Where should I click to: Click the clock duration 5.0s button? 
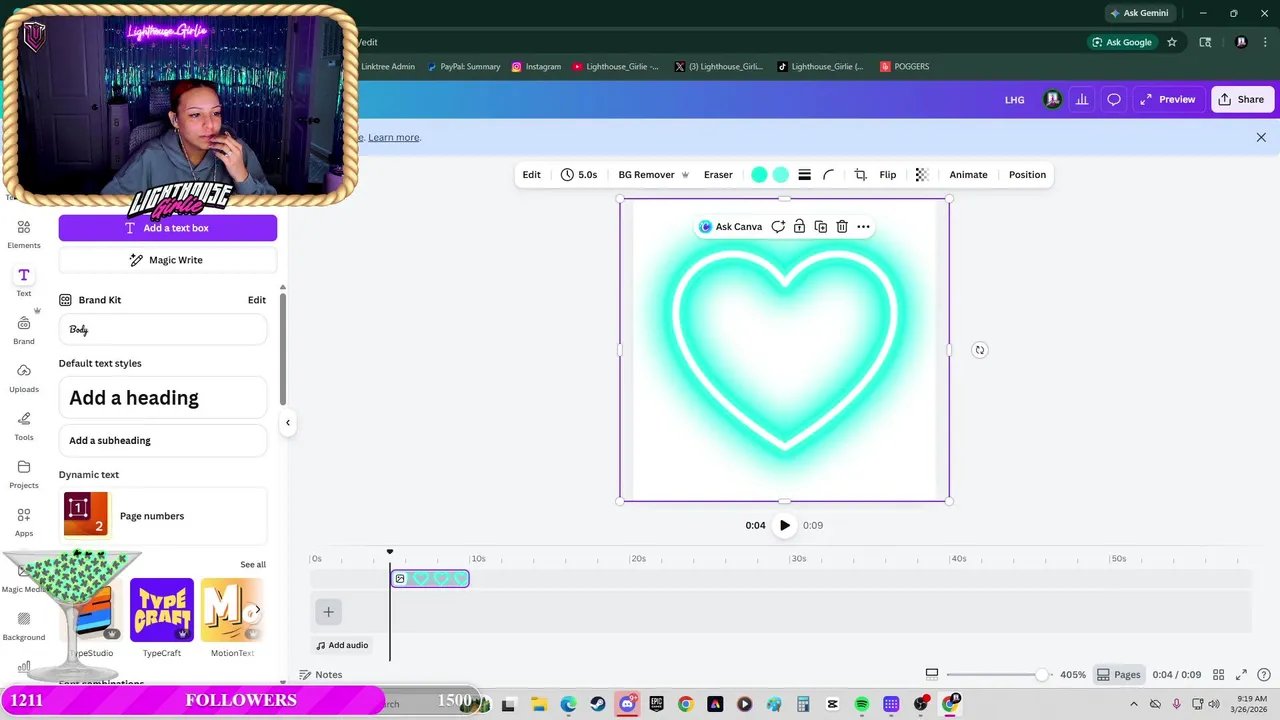(x=579, y=175)
